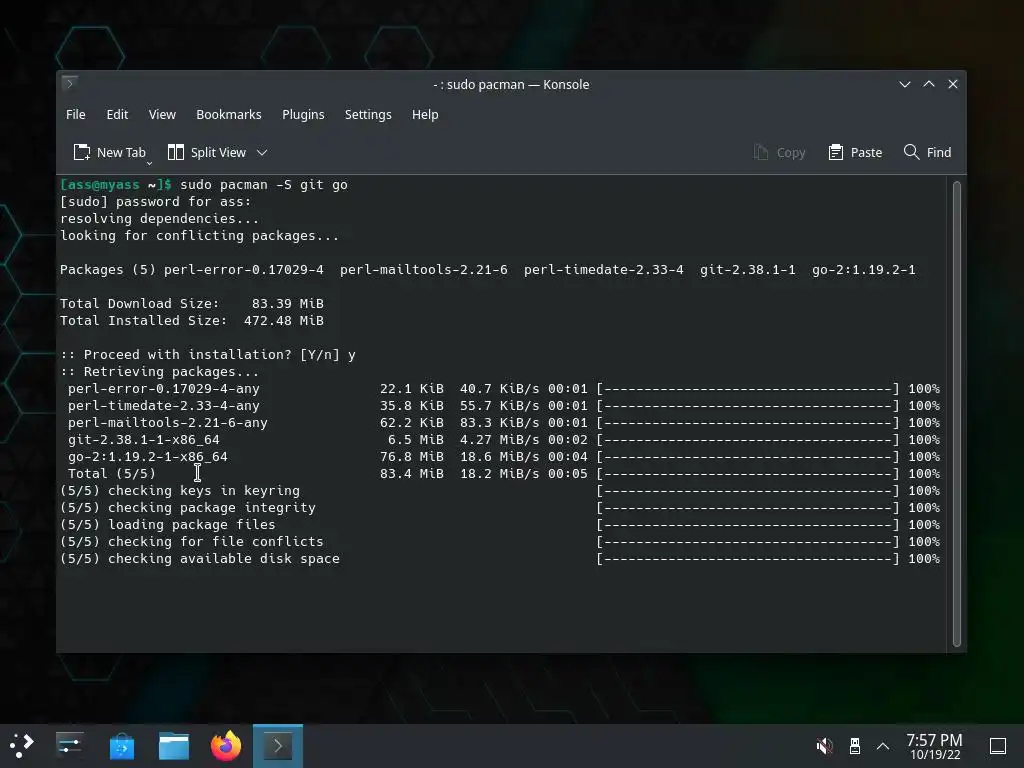The height and width of the screenshot is (768, 1024).
Task: Click the Paste toolbar button
Action: [x=855, y=152]
